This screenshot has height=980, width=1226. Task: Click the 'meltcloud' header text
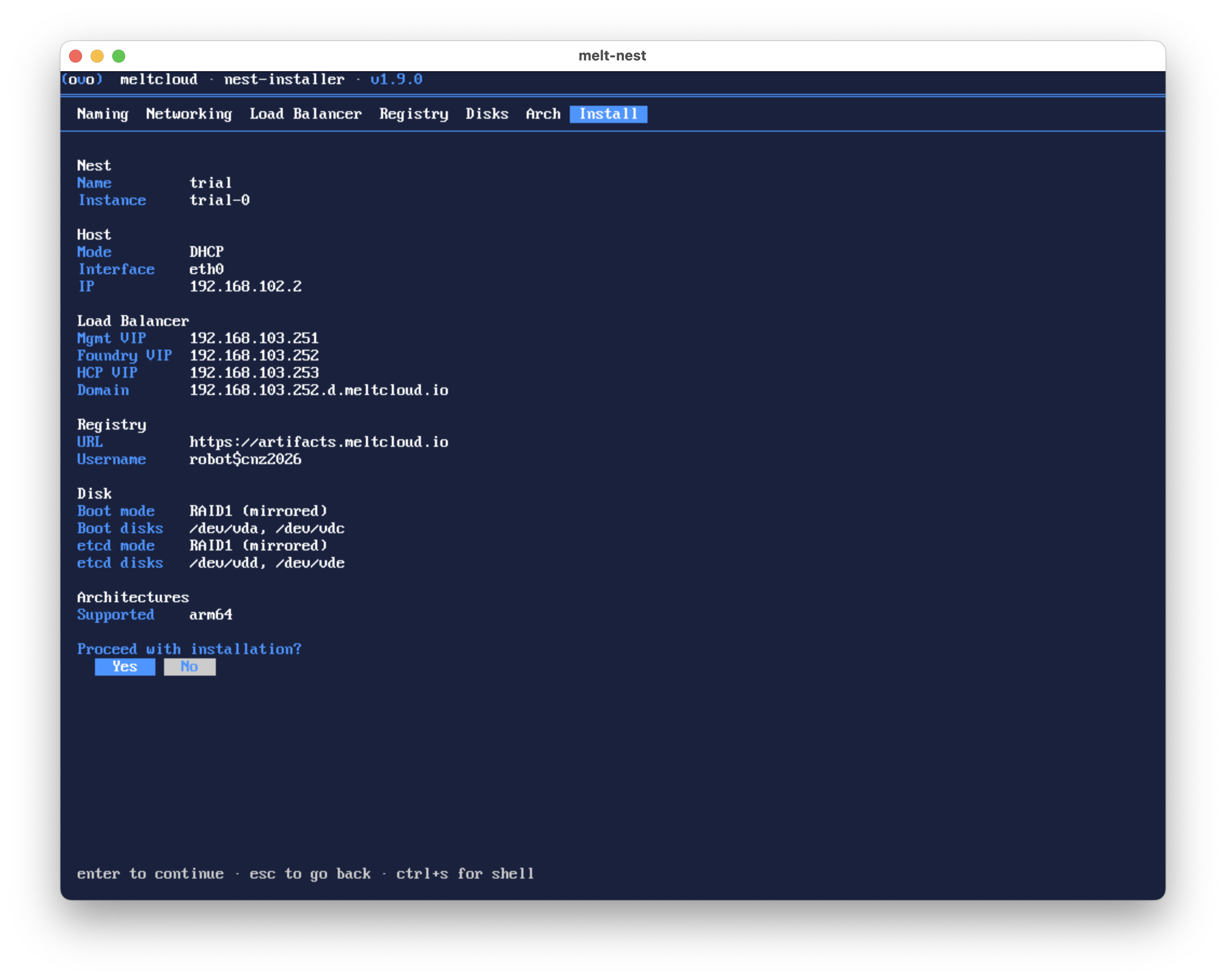click(x=159, y=79)
